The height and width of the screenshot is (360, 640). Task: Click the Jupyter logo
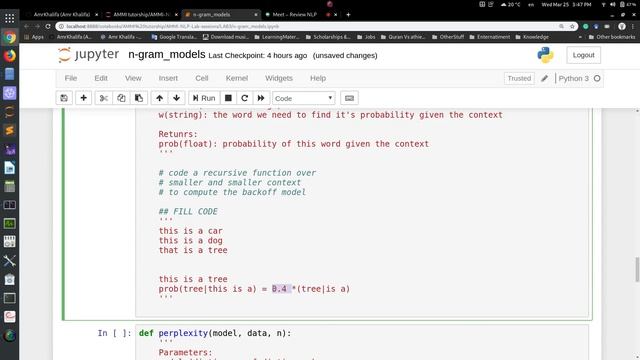pyautogui.click(x=89, y=55)
